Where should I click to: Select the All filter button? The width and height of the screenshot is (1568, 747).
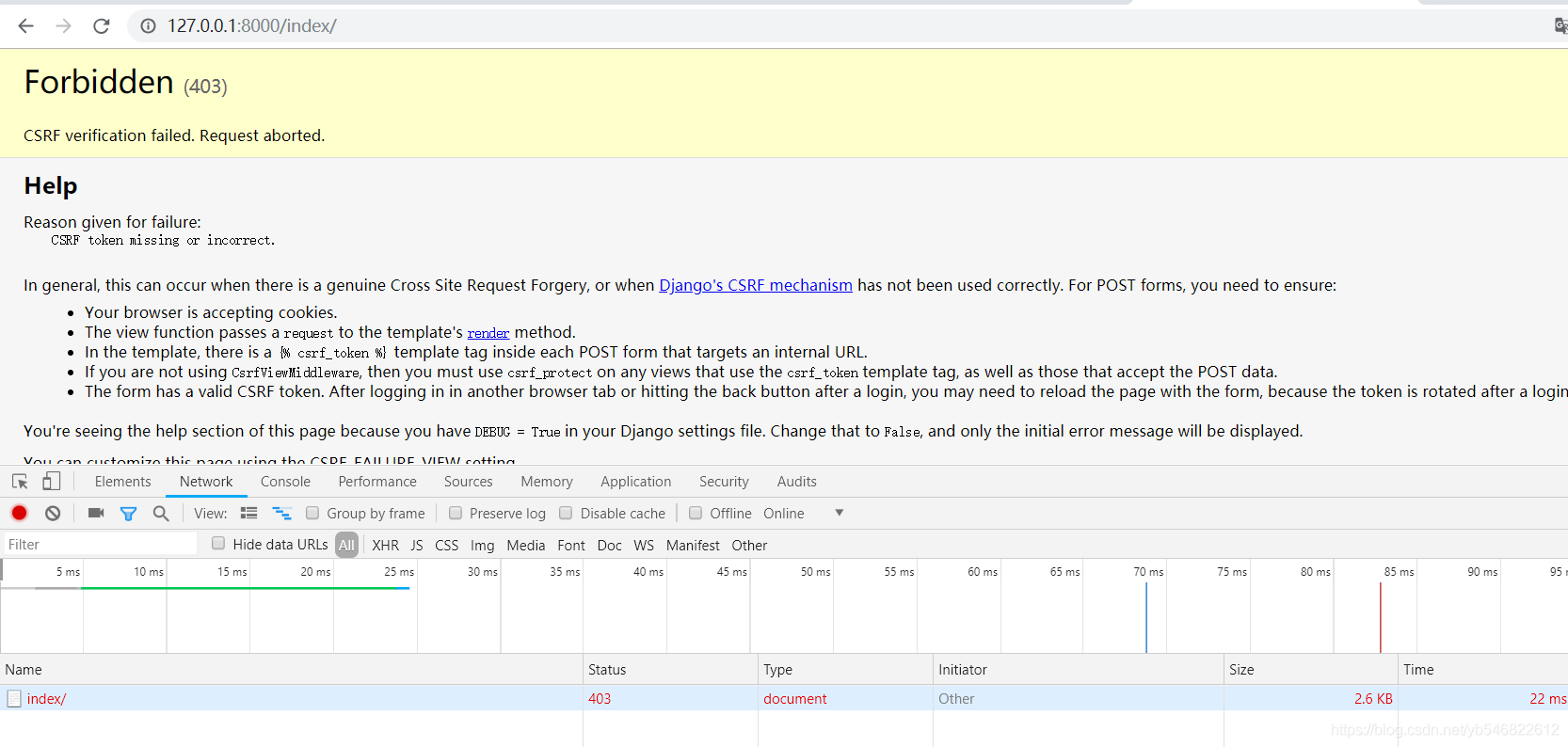click(x=346, y=545)
